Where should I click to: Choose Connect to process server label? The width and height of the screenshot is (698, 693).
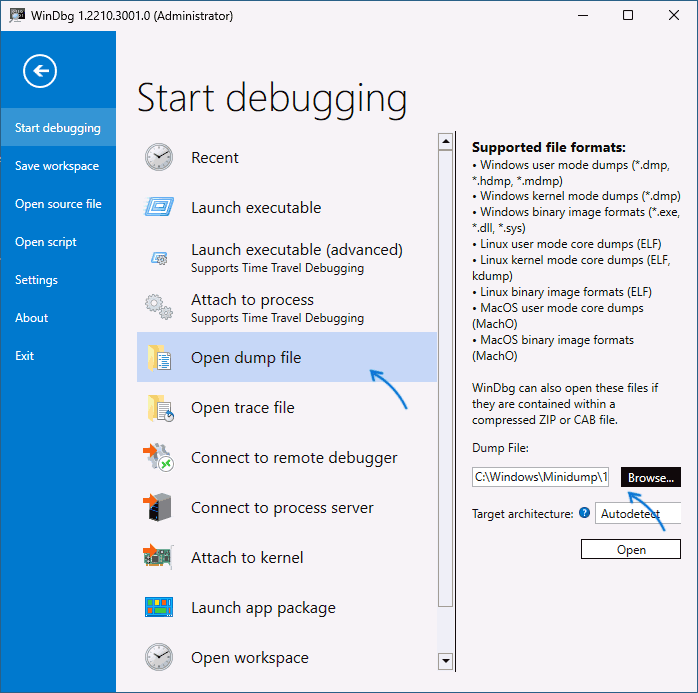(x=282, y=508)
